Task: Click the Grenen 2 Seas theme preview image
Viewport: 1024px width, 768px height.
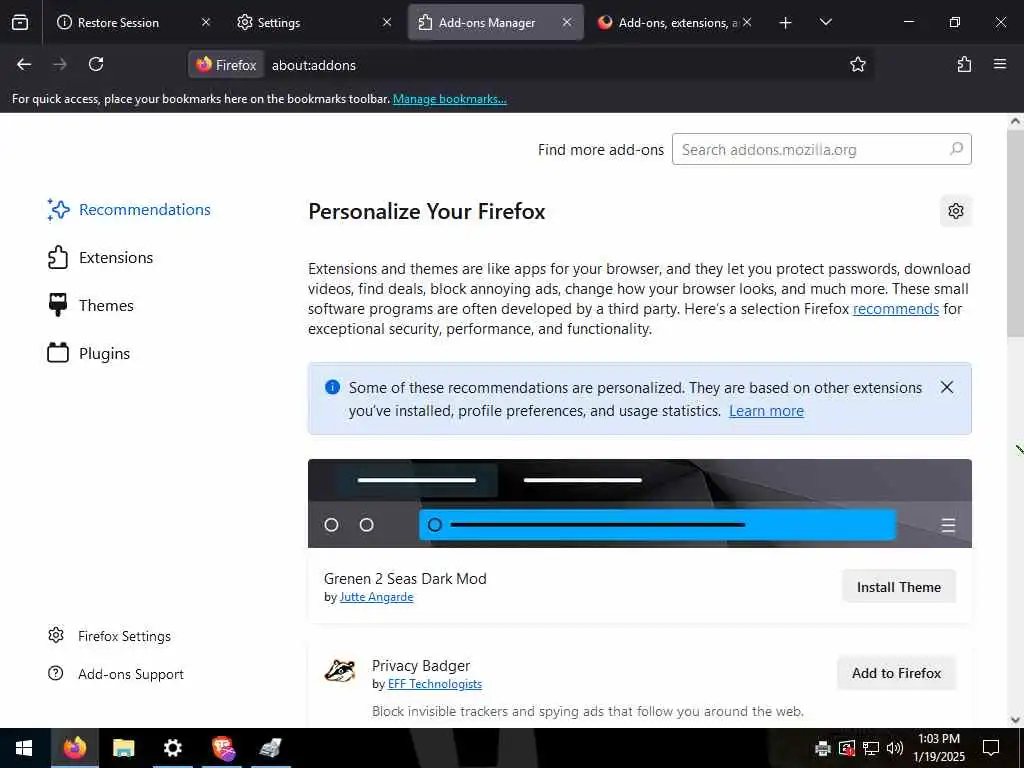Action: click(639, 503)
